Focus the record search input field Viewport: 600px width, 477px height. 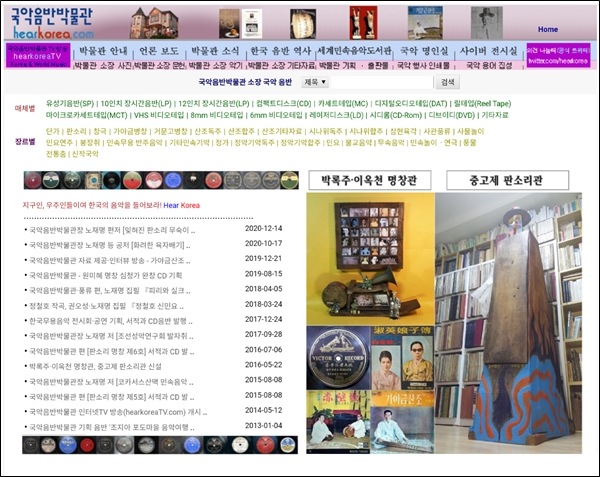click(x=382, y=82)
